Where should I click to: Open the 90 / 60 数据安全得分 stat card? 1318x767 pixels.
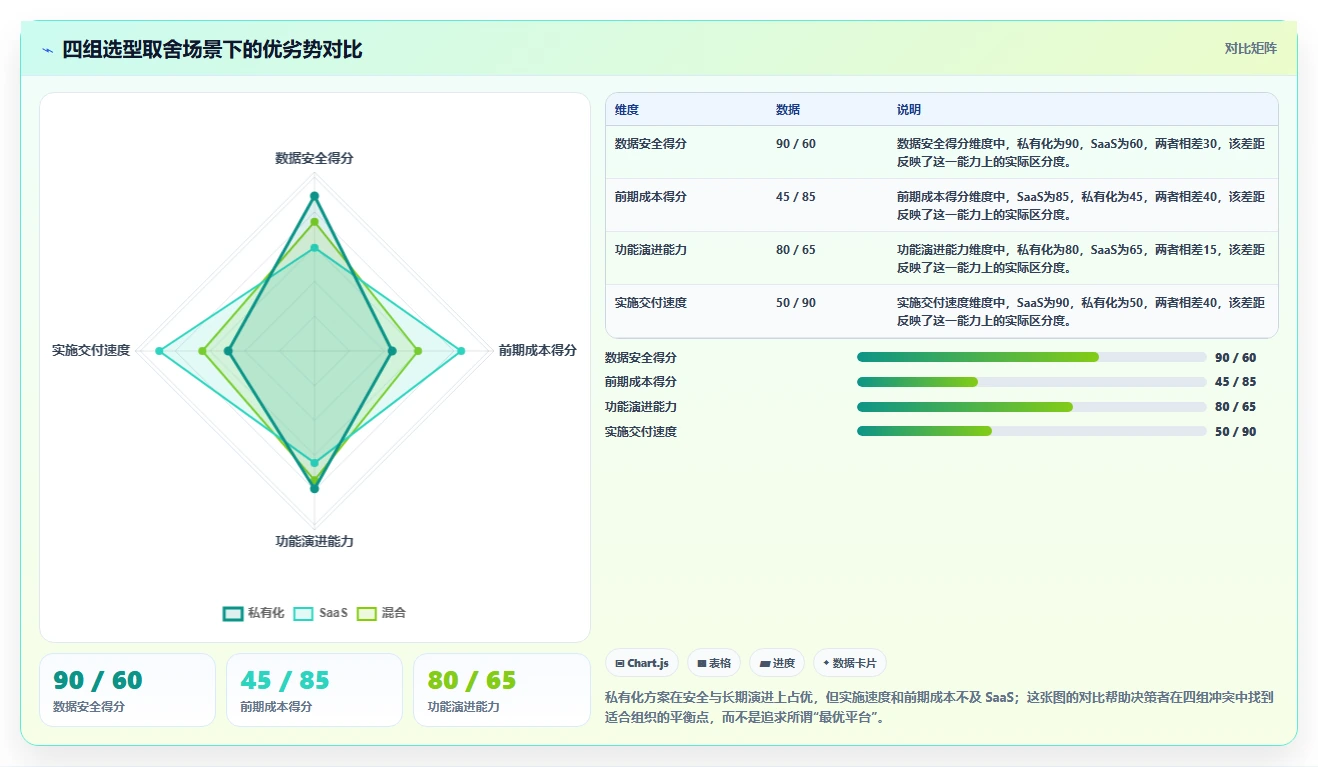tap(127, 690)
